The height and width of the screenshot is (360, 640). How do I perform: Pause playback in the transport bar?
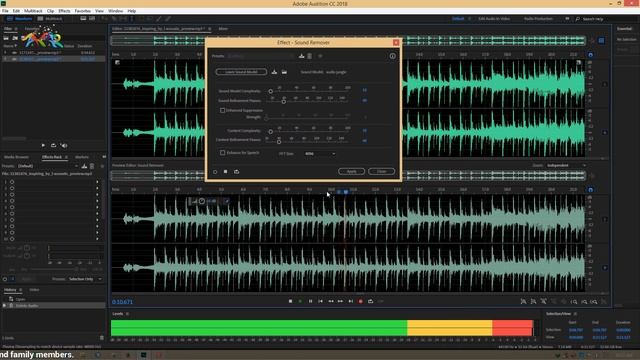click(x=310, y=301)
